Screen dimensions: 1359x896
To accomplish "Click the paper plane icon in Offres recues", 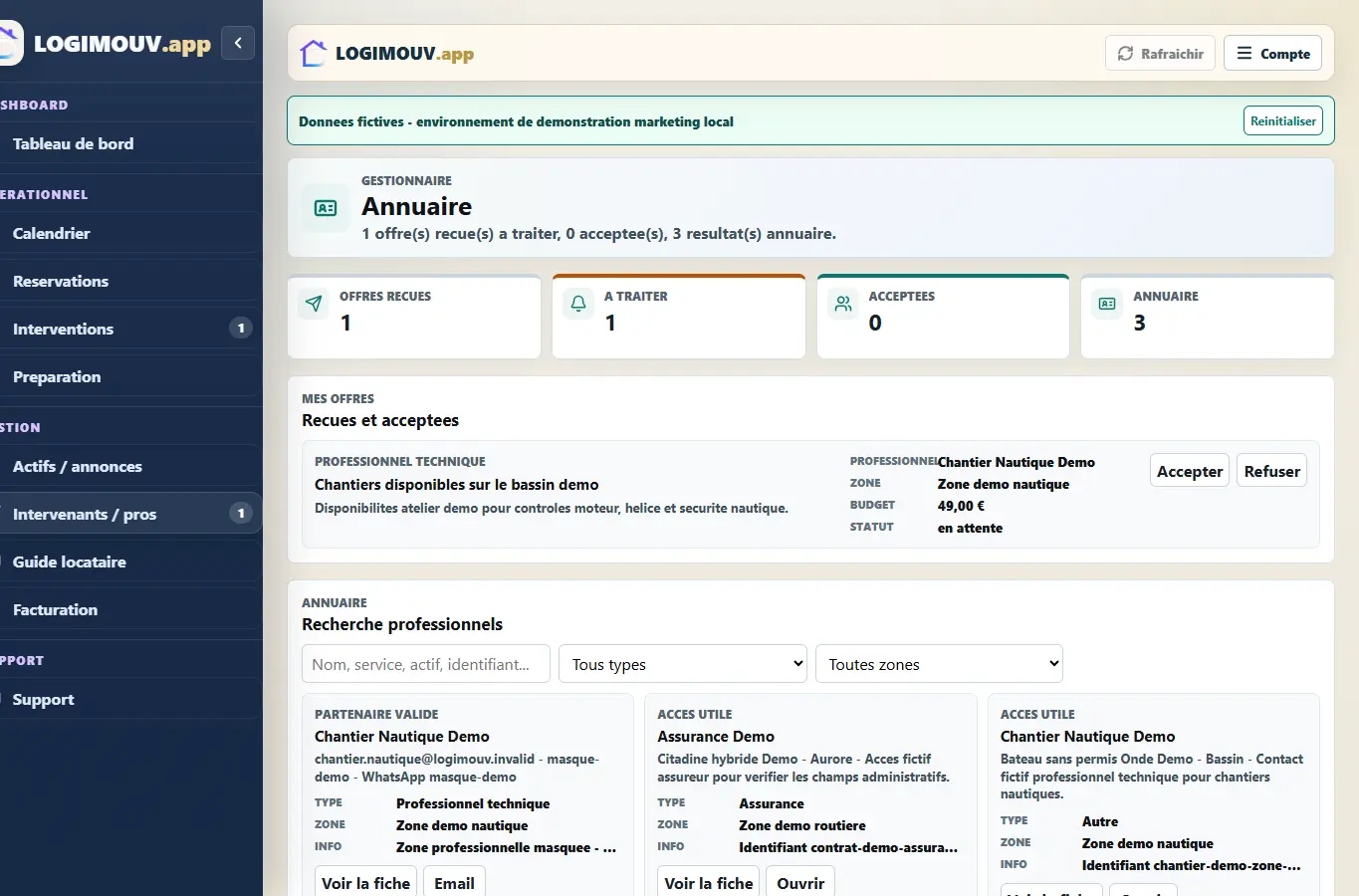I will pos(314,304).
